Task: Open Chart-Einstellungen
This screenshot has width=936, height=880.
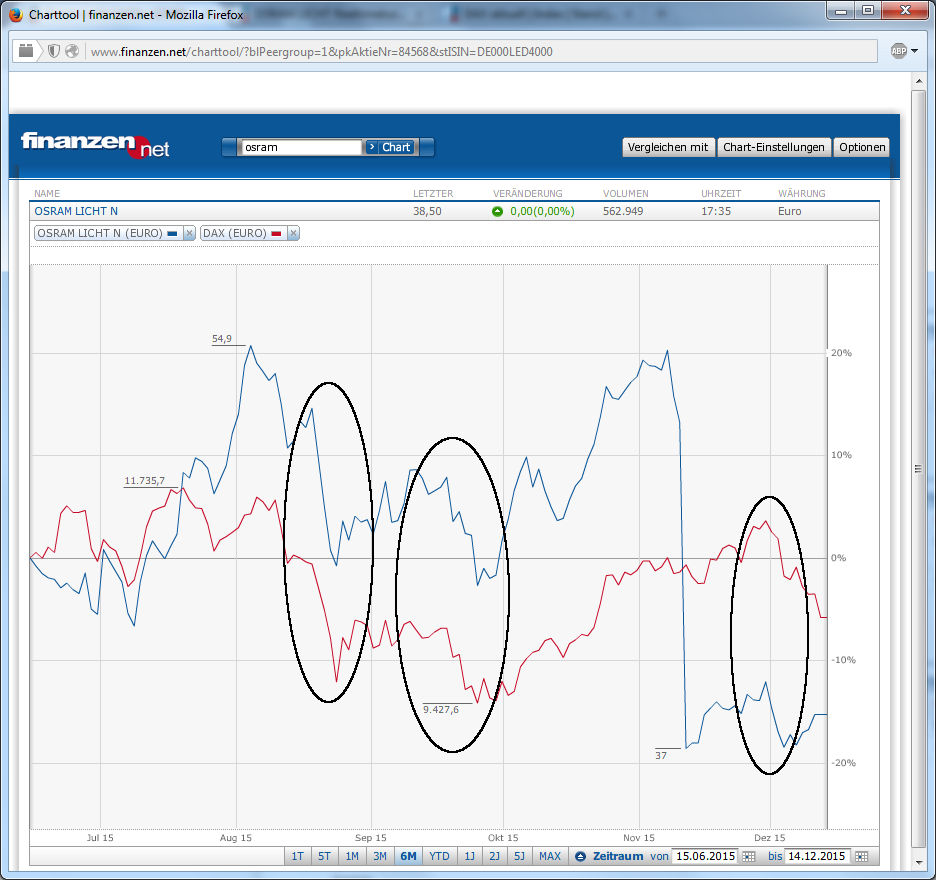Action: [774, 147]
